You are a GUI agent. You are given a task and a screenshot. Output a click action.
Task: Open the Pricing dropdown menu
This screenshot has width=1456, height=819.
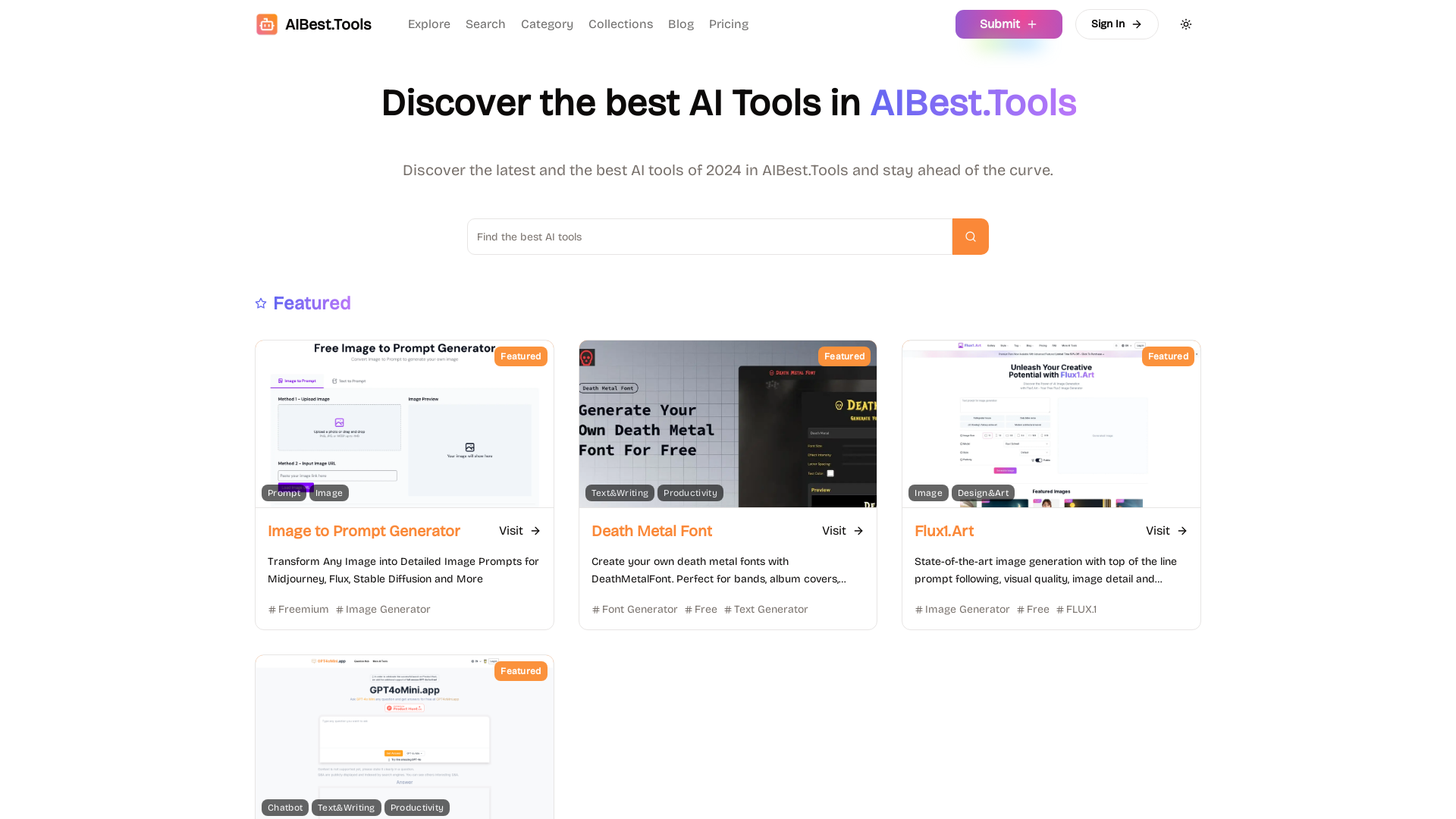(728, 24)
